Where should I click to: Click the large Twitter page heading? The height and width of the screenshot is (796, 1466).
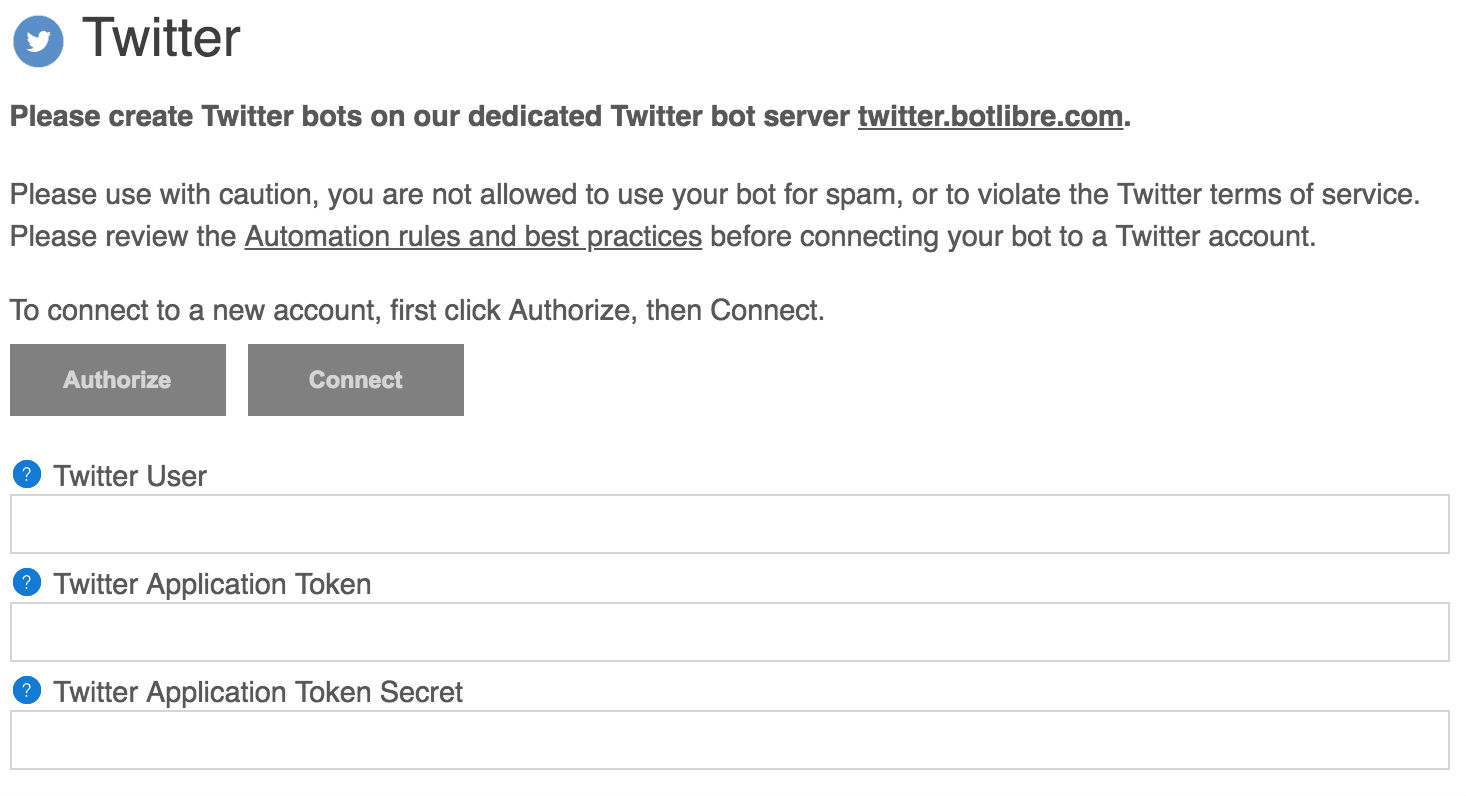click(x=161, y=39)
